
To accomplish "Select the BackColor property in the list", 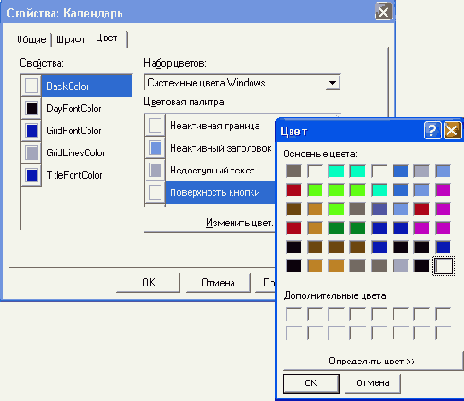I will coord(76,86).
